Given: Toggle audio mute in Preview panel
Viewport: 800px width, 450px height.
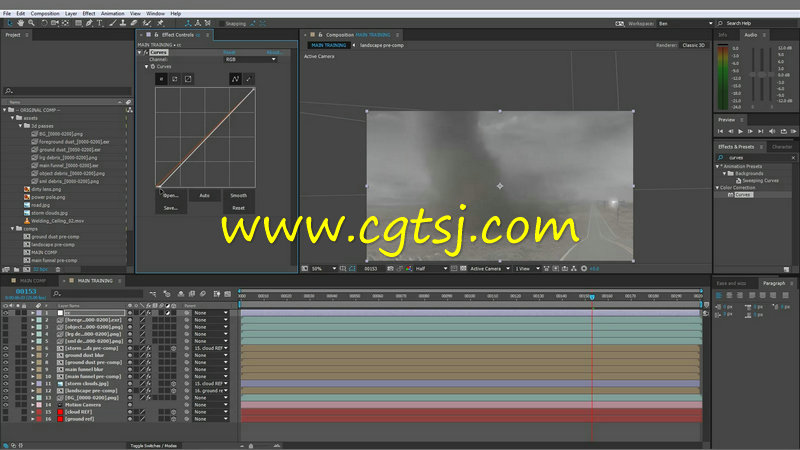Looking at the screenshot, I should click(x=772, y=131).
